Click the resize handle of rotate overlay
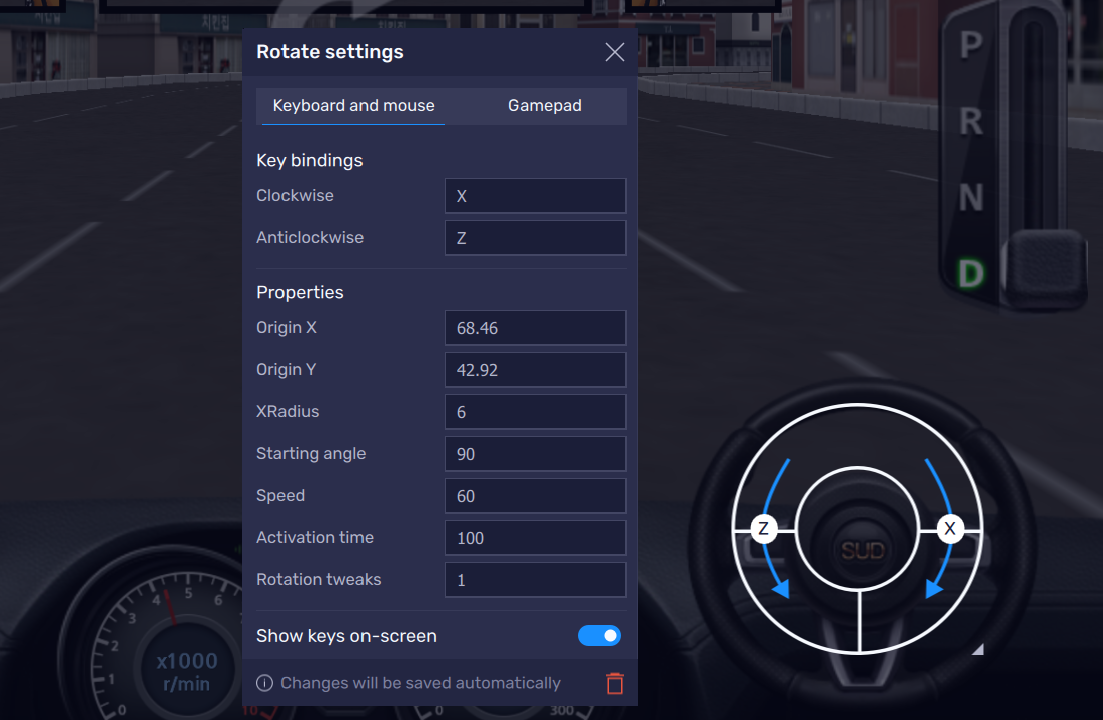 (978, 650)
